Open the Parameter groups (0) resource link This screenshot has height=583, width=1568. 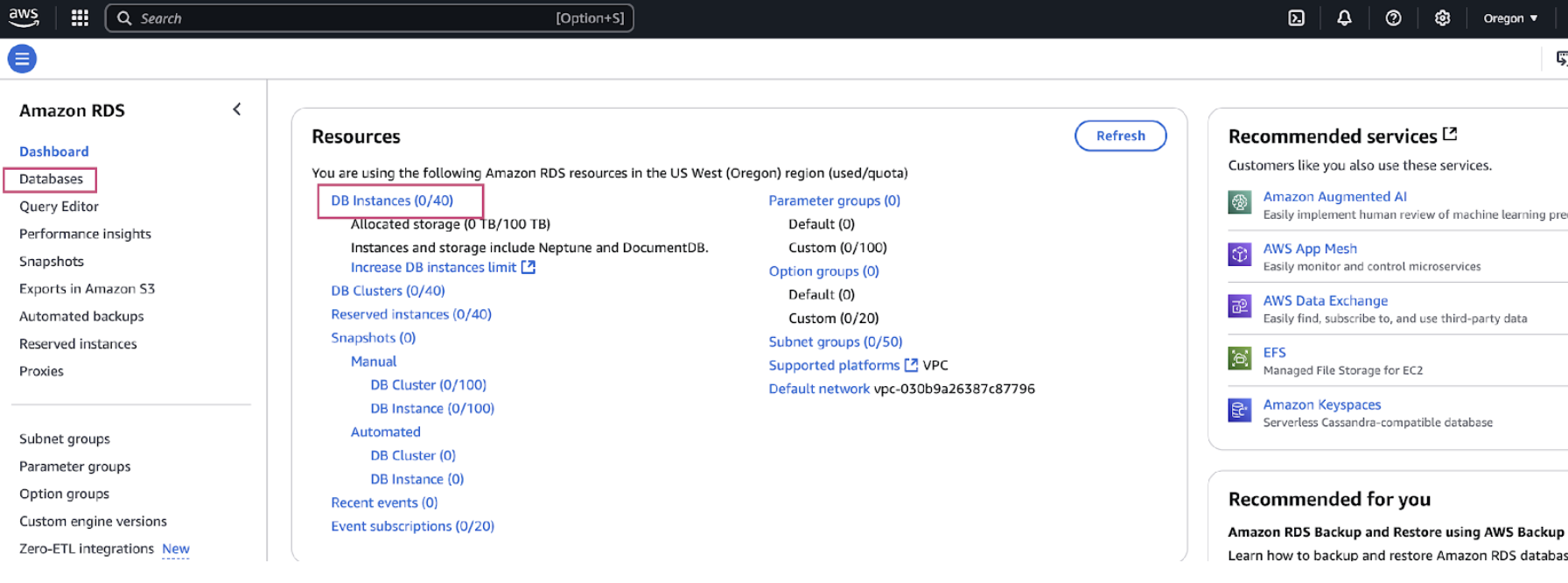835,200
